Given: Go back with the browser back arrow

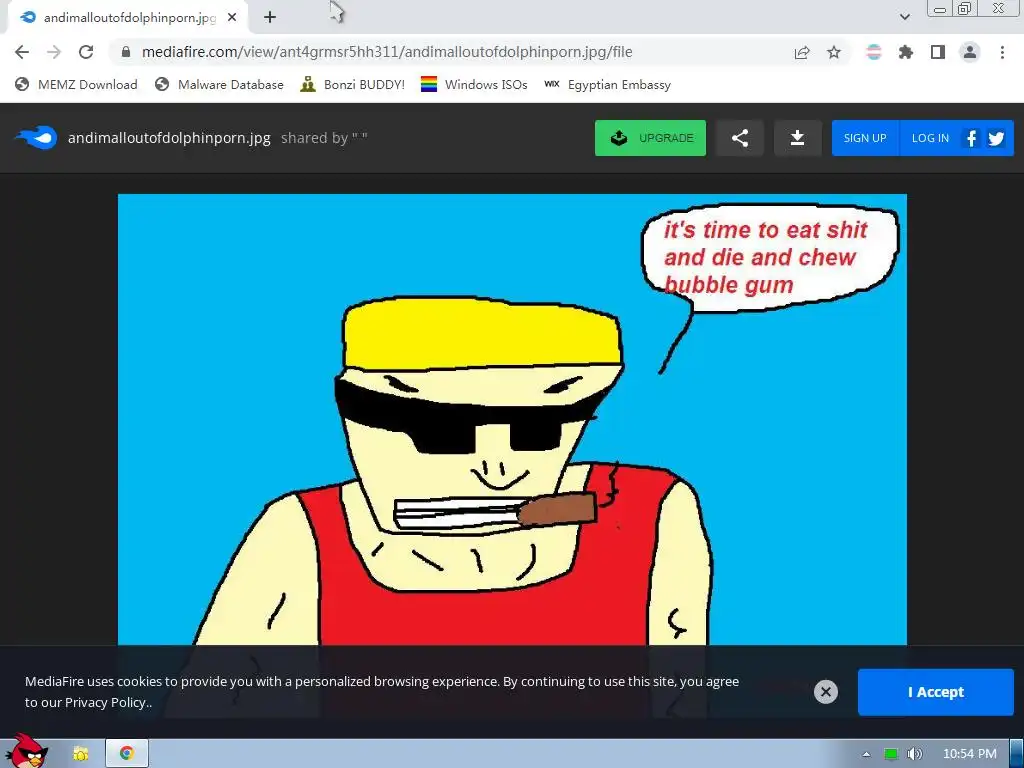Looking at the screenshot, I should tap(22, 52).
